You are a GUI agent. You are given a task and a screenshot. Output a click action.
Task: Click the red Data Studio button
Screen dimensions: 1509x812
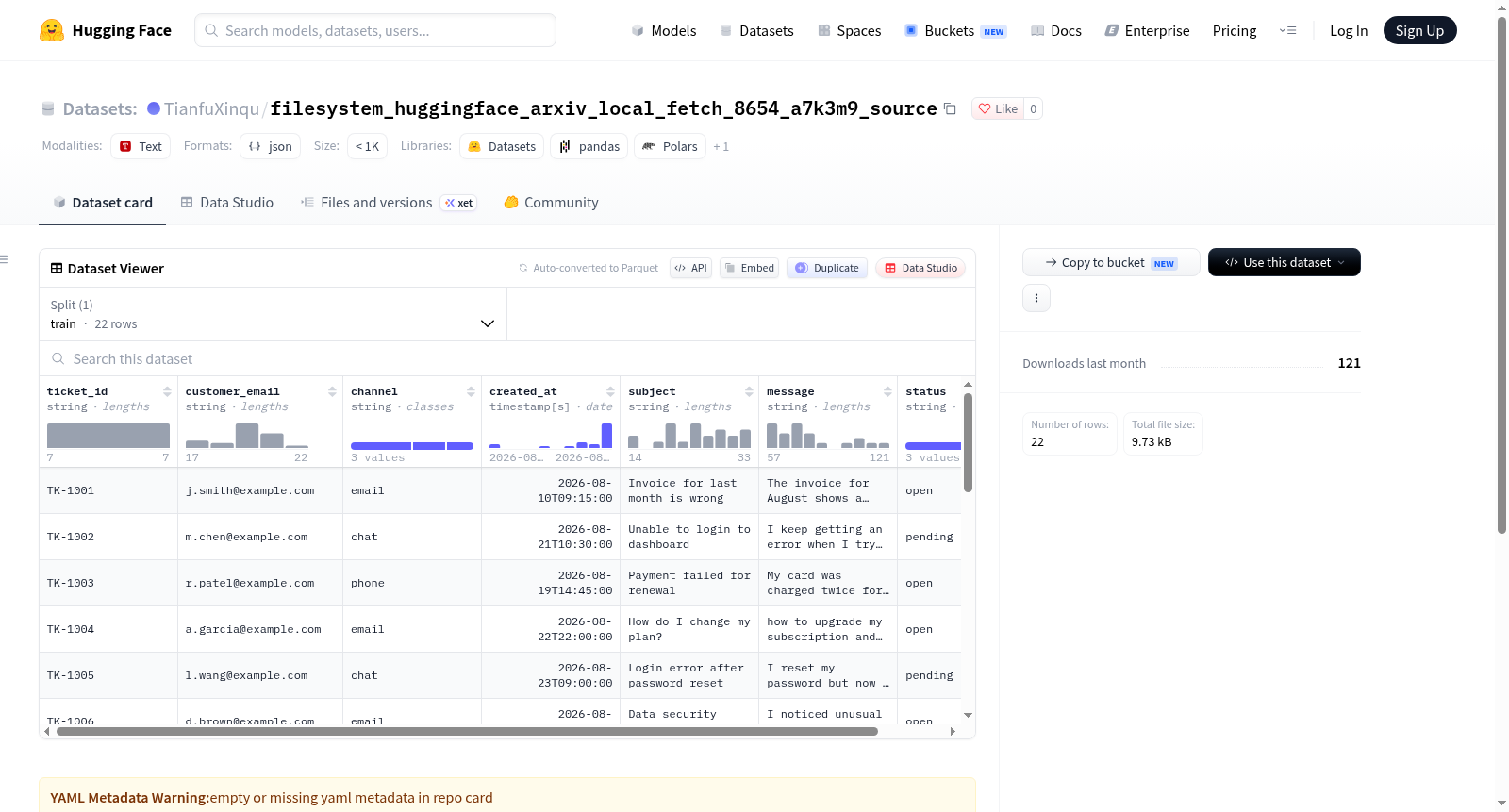pos(920,268)
